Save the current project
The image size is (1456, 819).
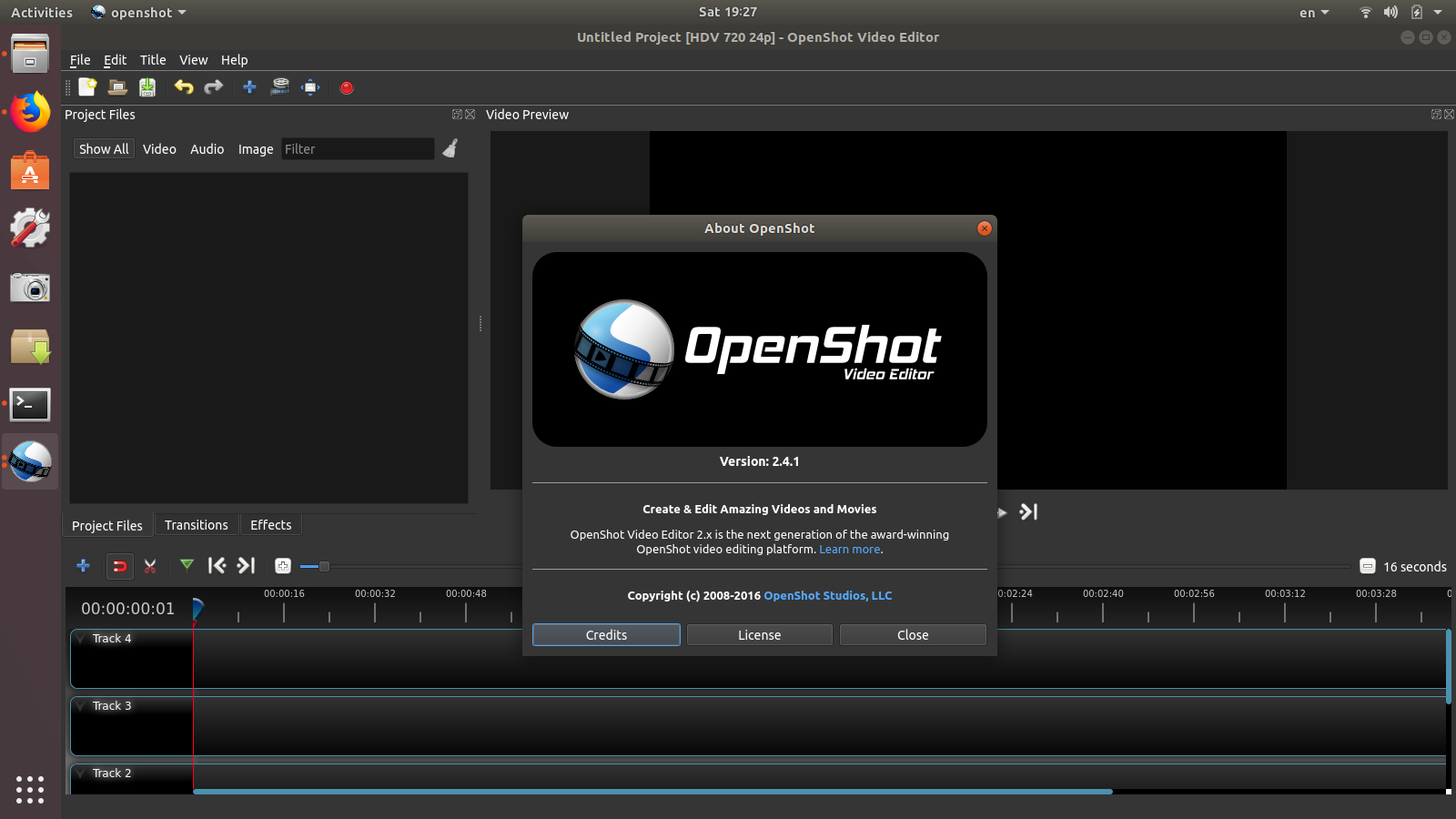point(147,86)
